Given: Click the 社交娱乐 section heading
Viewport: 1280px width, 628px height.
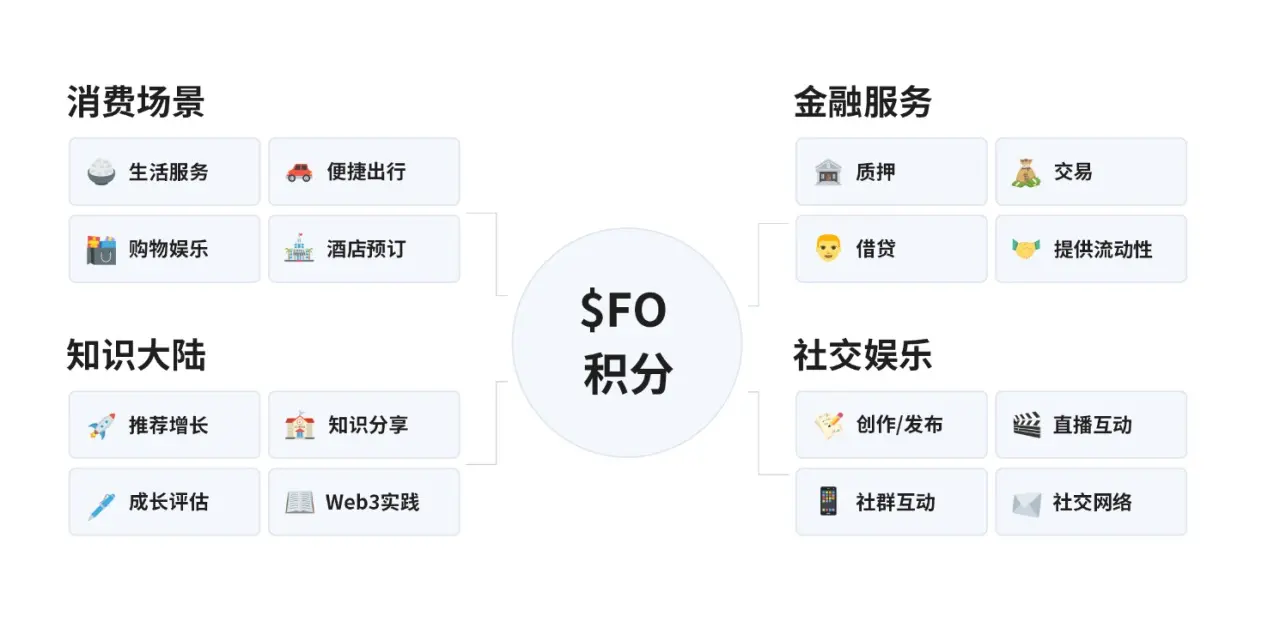Looking at the screenshot, I should 863,356.
